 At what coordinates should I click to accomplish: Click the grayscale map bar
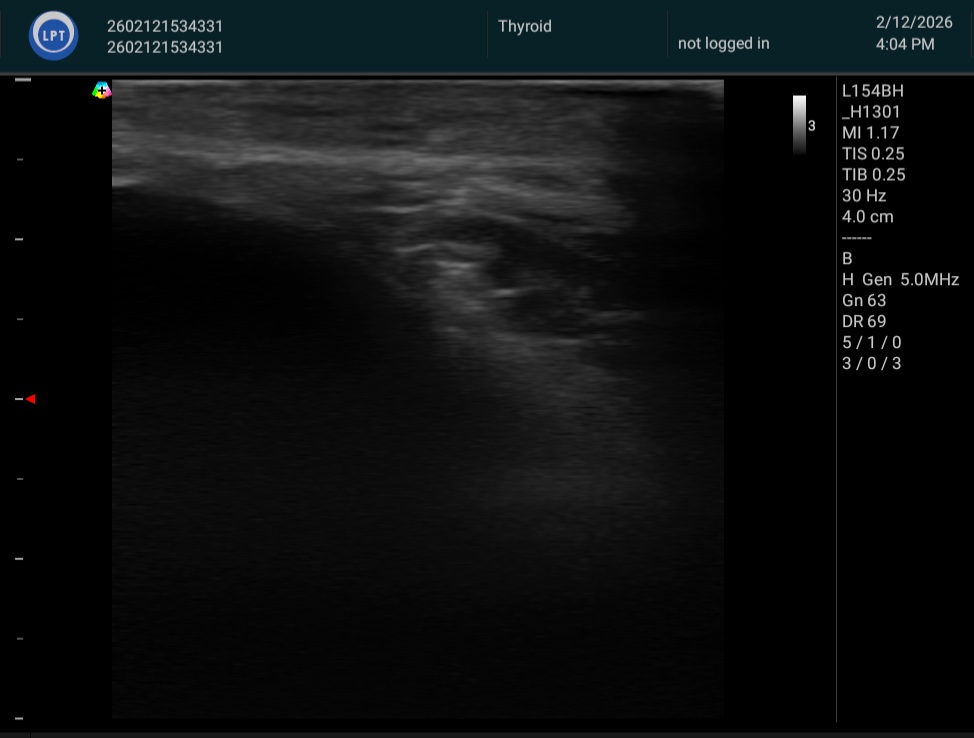click(x=799, y=124)
